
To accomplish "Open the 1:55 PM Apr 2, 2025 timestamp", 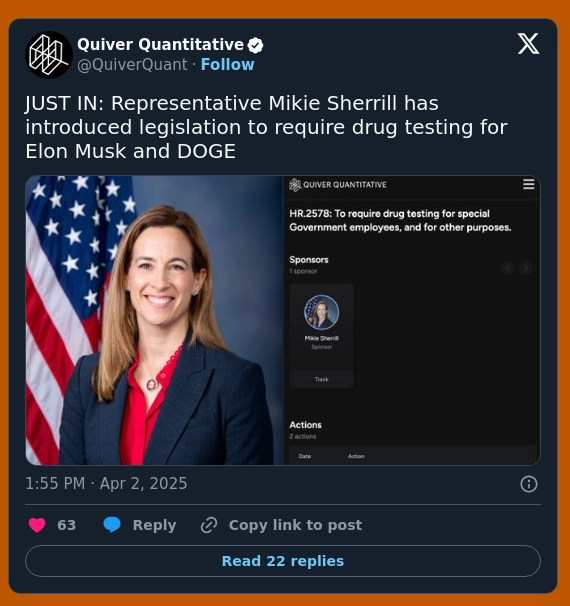I will 106,483.
